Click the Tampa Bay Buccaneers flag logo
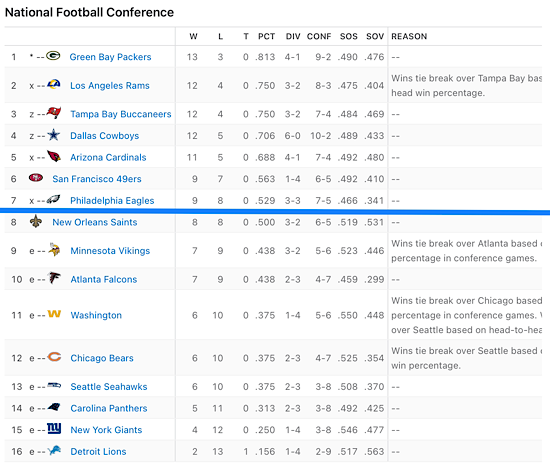This screenshot has height=467, width=550. (x=54, y=113)
